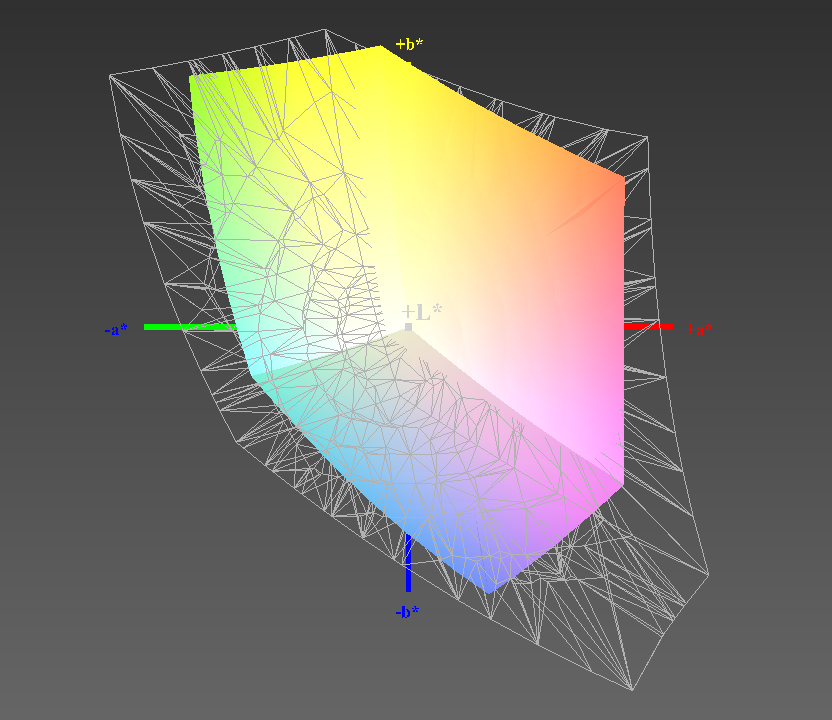832x720 pixels.
Task: Click the +L* label at center
Action: [x=424, y=311]
